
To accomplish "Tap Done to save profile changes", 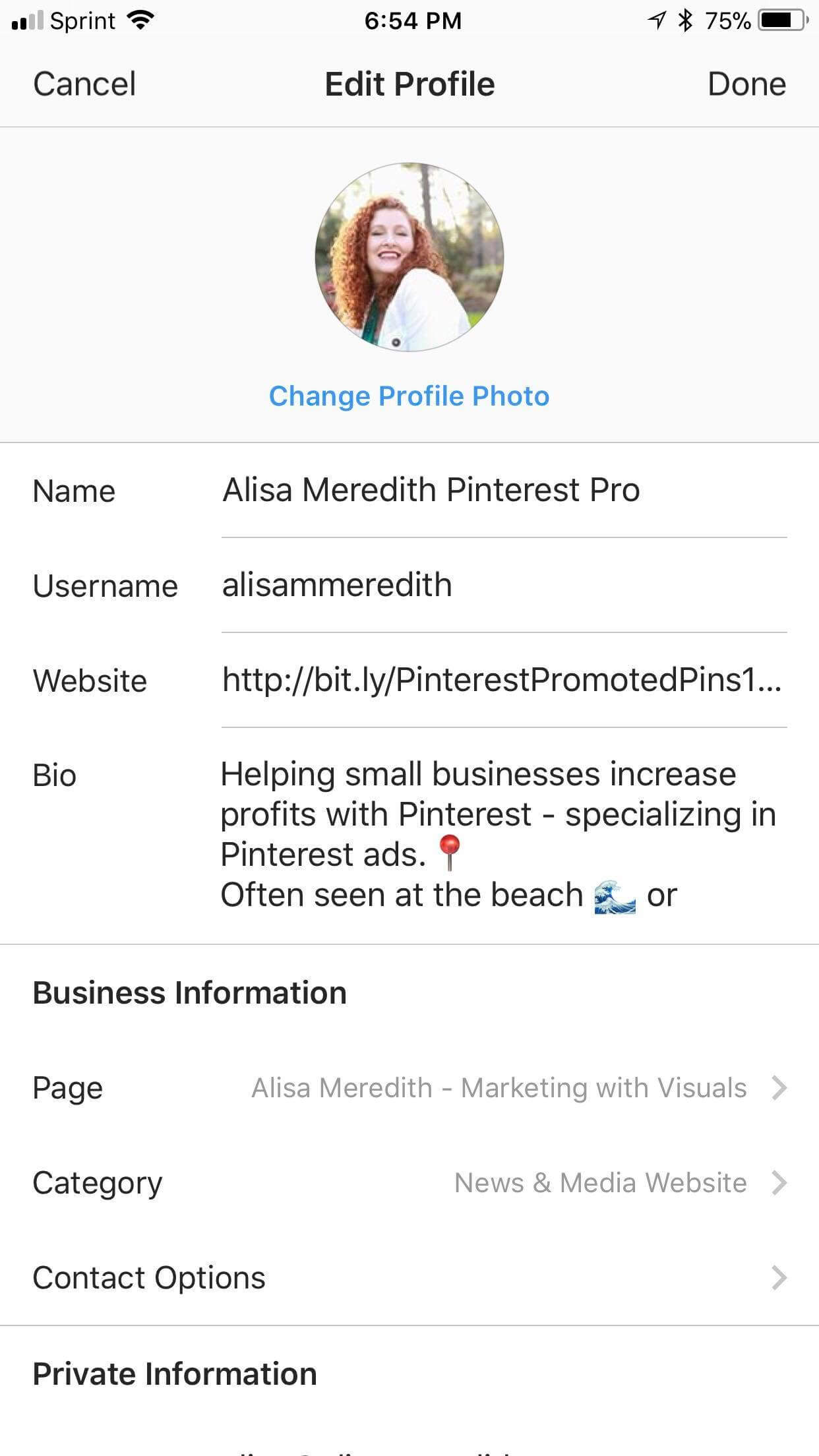I will 747,83.
